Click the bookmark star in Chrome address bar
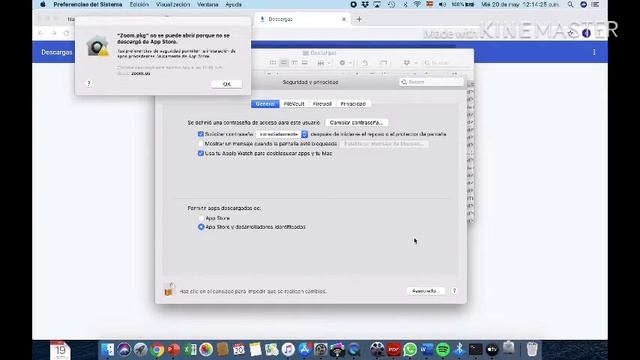The image size is (640, 360). point(571,33)
